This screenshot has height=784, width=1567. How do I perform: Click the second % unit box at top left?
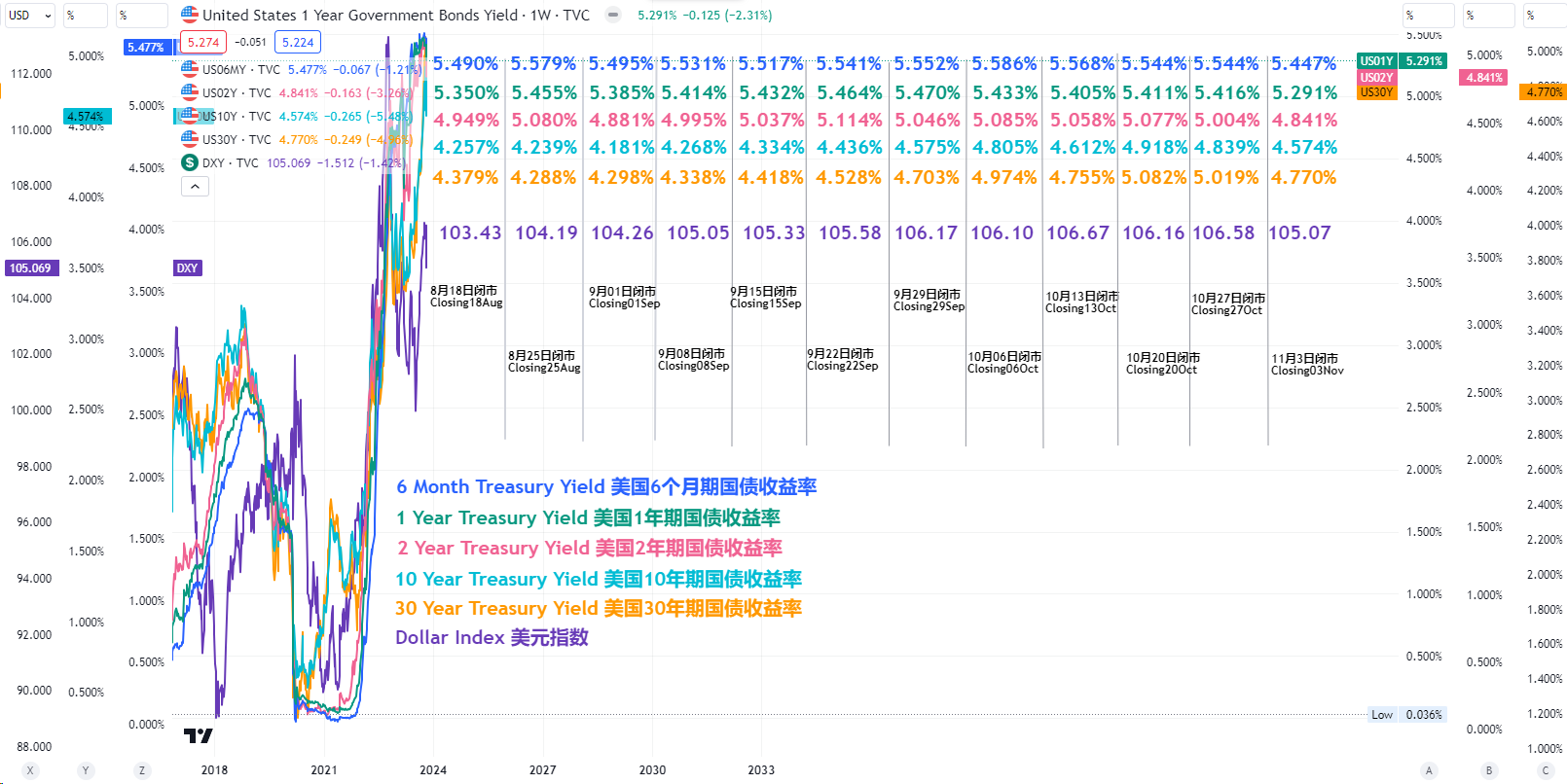(85, 16)
